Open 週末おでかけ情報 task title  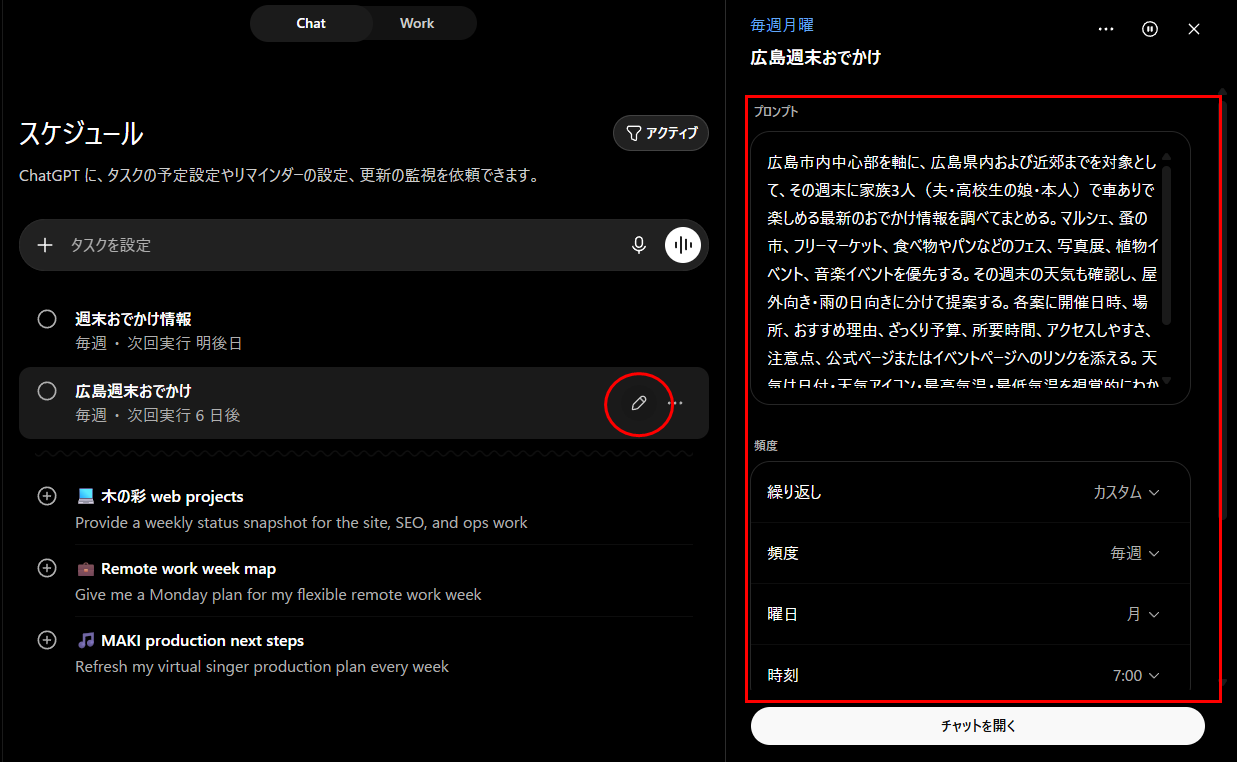tap(133, 319)
